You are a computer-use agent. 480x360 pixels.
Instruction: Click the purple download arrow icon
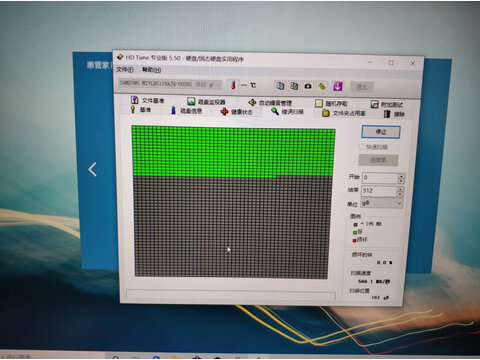[x=338, y=87]
